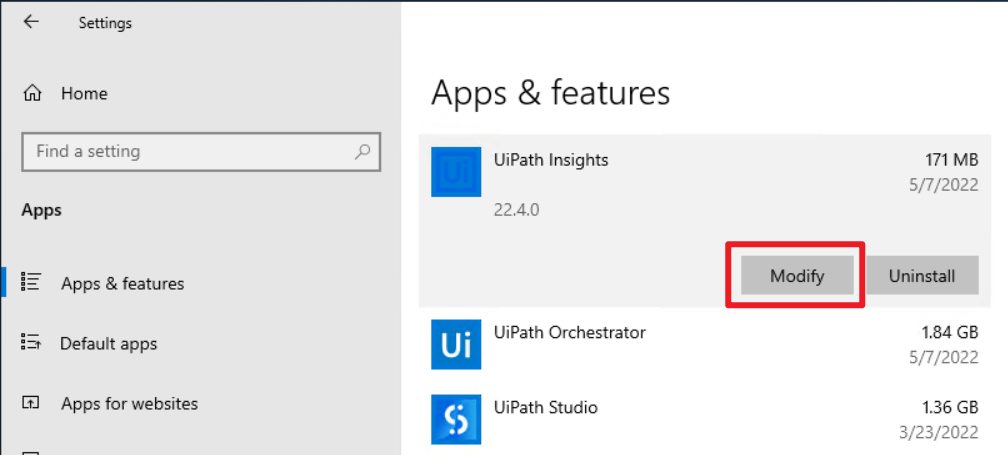This screenshot has height=455, width=1008.
Task: Focus the Find a setting search box
Action: 201,152
